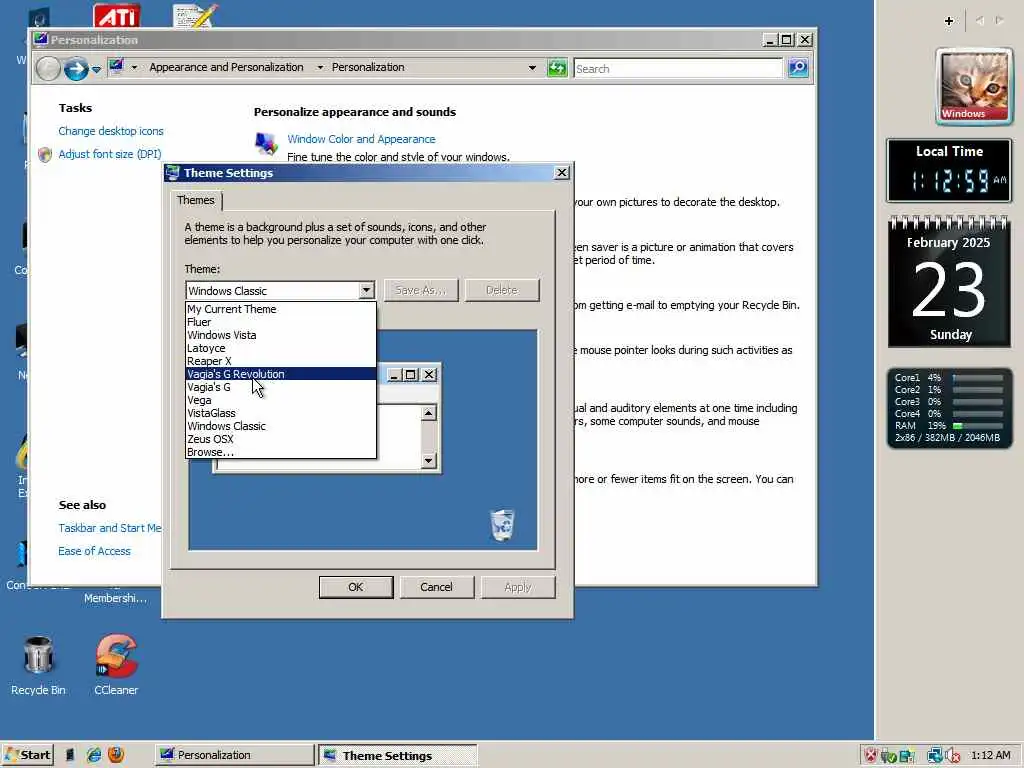Click the shield icon beside Adjust font size
The height and width of the screenshot is (768, 1024).
point(44,155)
